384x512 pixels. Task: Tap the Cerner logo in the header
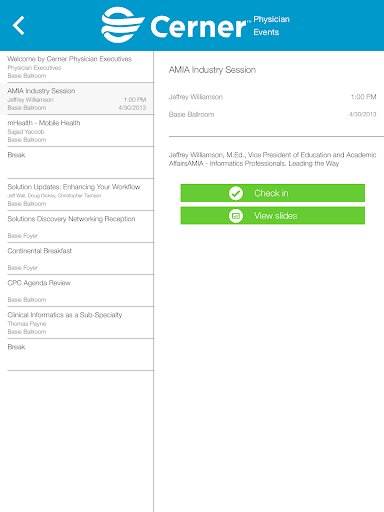pos(176,25)
